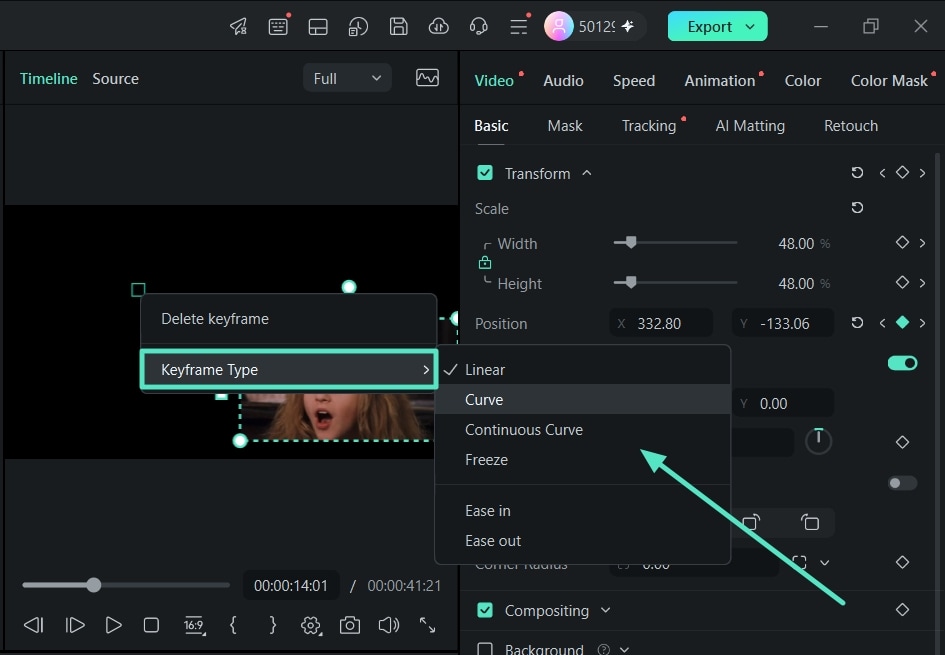Image resolution: width=945 pixels, height=655 pixels.
Task: Open the Export dropdown arrow
Action: pos(750,27)
